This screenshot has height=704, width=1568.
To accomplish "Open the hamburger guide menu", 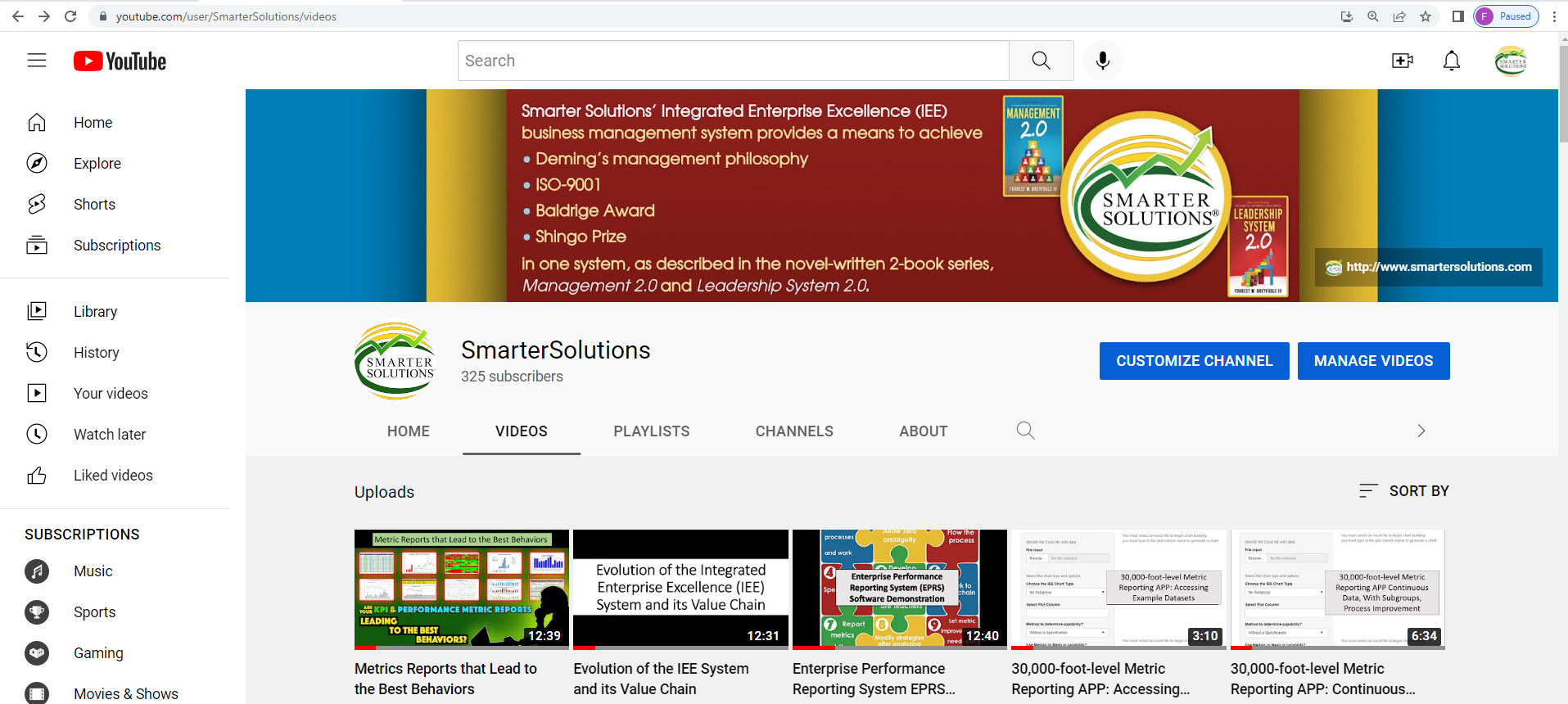I will (37, 61).
